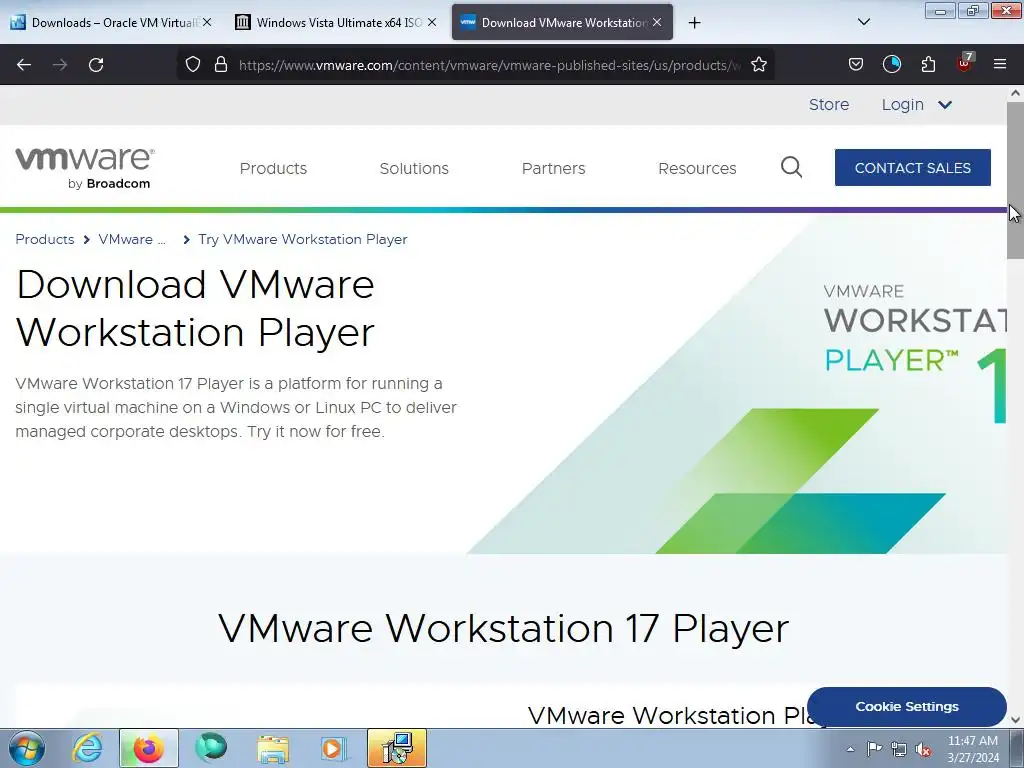Close the Windows Vista Ultimate x64 tab
This screenshot has width=1024, height=768.
tap(432, 22)
